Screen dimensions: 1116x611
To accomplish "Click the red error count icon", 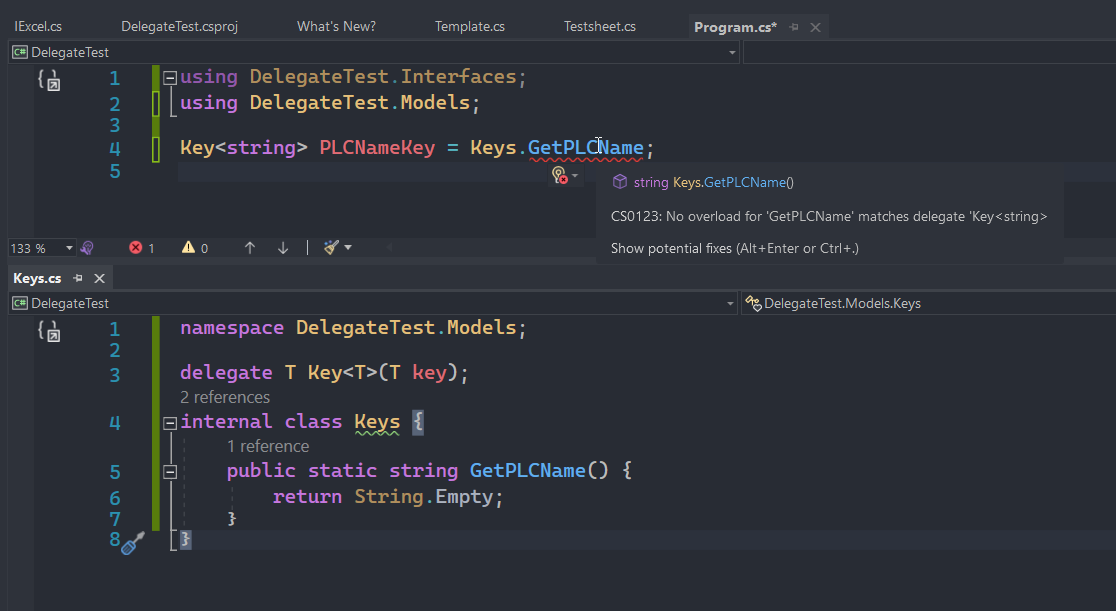I will click(x=136, y=248).
